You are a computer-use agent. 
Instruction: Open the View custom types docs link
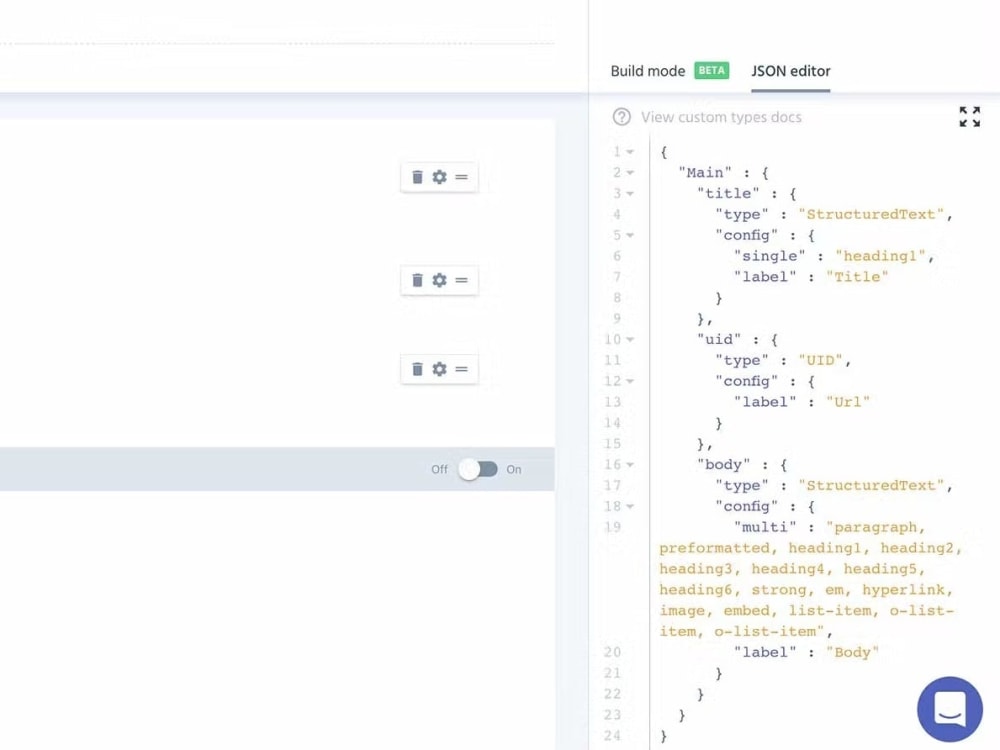[x=722, y=117]
